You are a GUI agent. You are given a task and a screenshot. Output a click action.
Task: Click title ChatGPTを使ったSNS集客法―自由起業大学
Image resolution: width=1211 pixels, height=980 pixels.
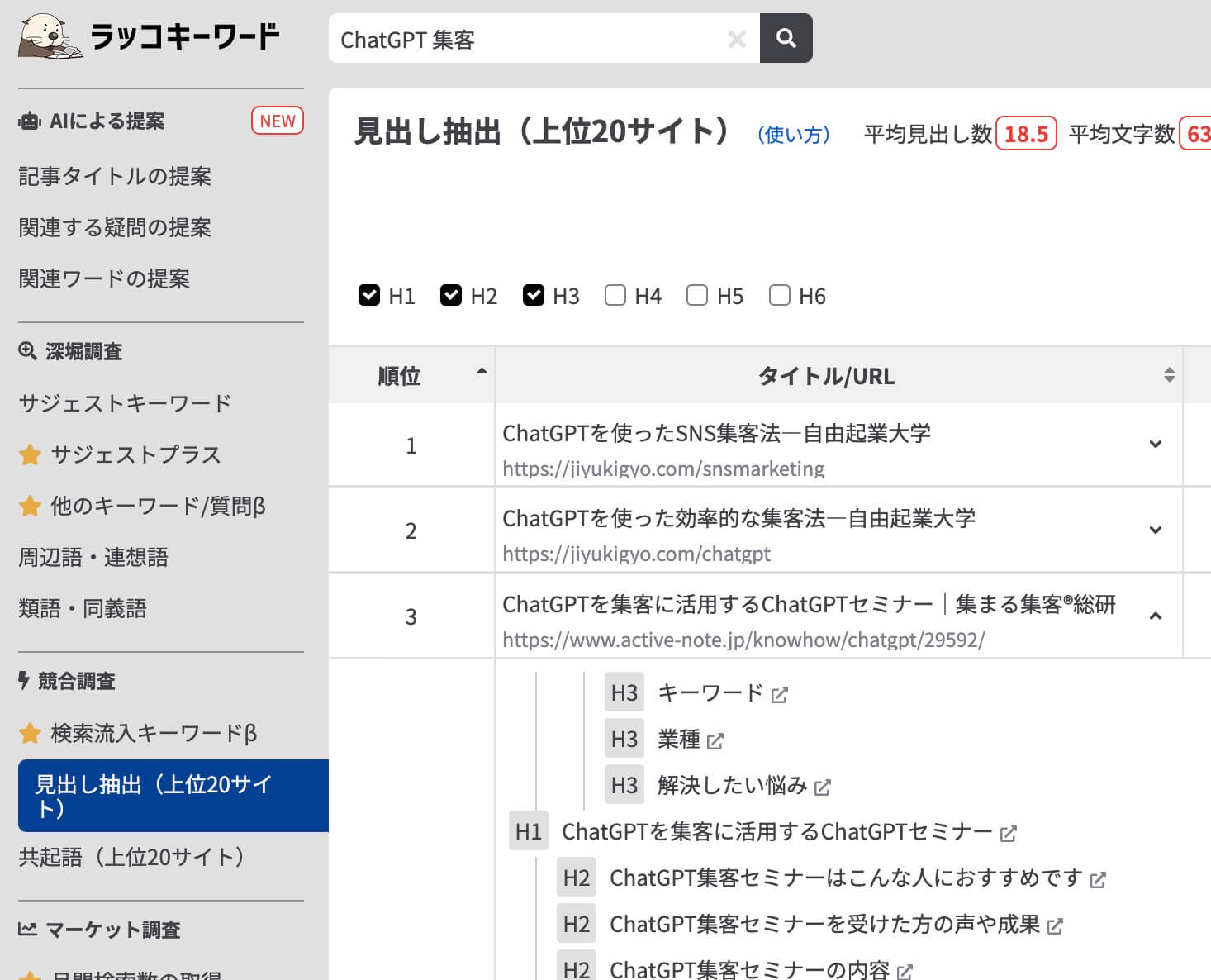coord(716,433)
